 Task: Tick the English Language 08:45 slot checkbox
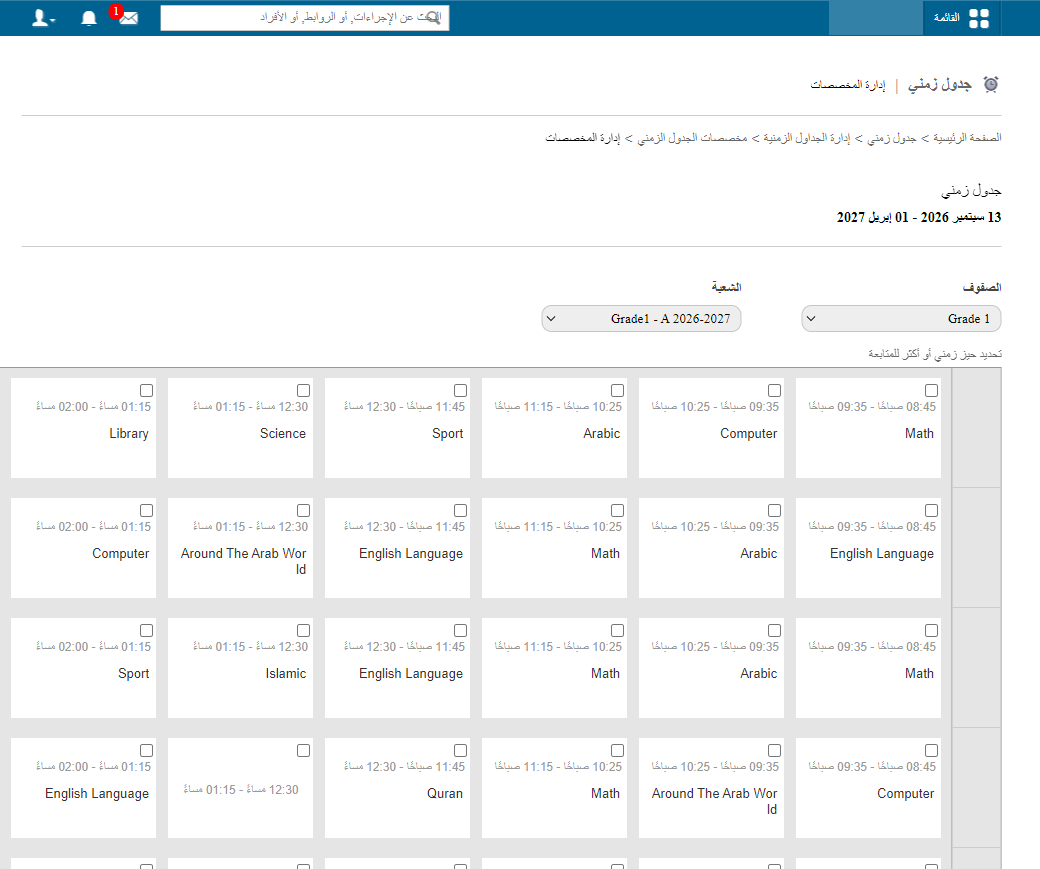(x=932, y=511)
